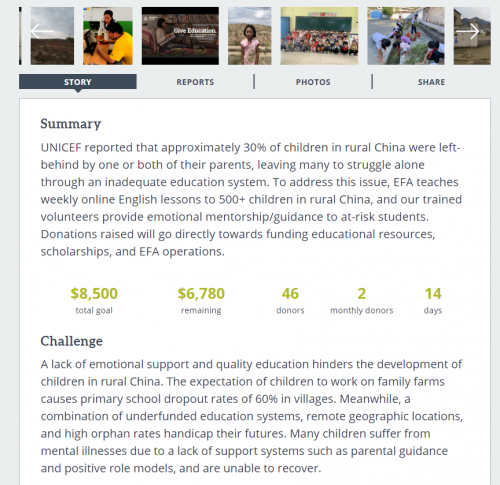Click the 2 monthly donors count
Viewport: 500px width, 485px height.
[x=362, y=294]
